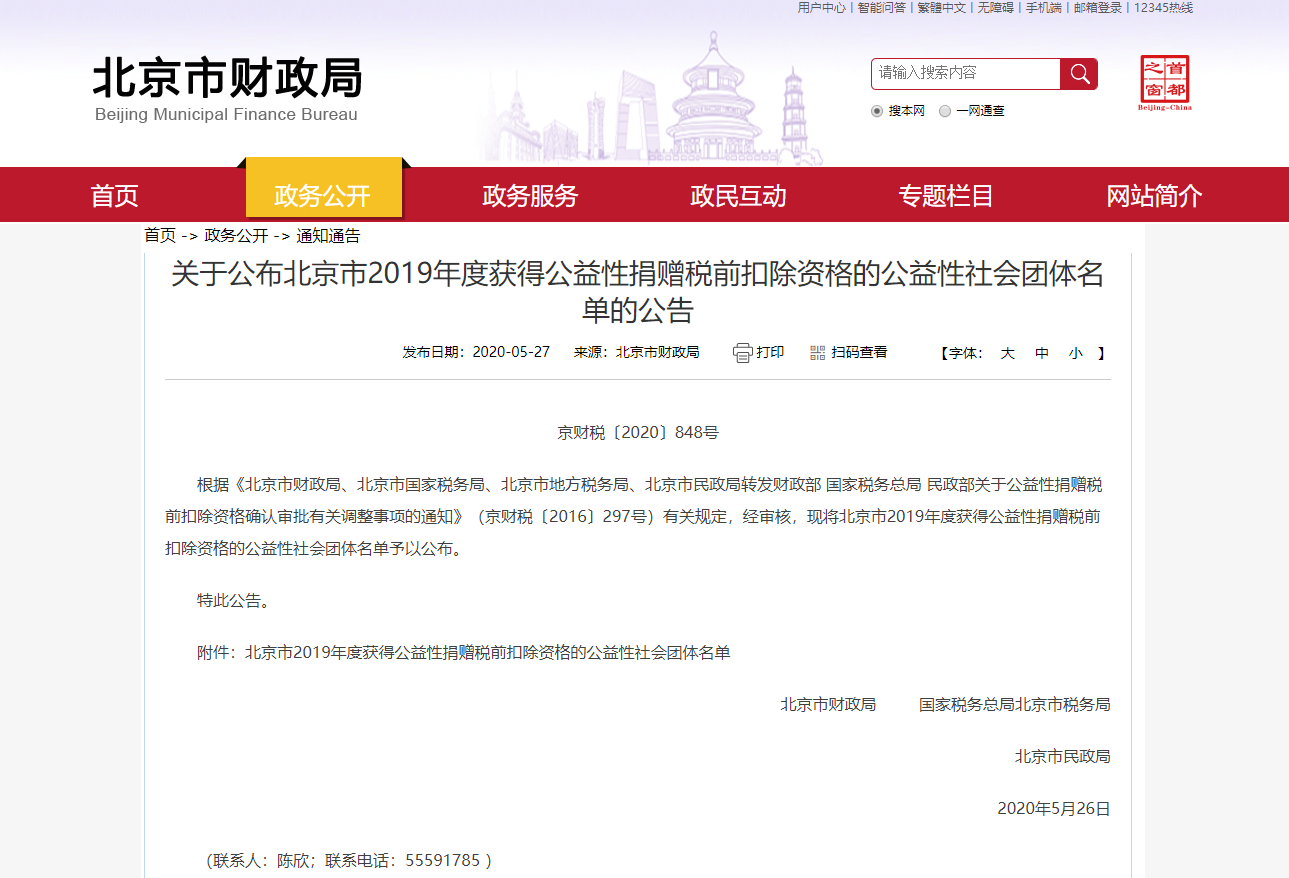Screen dimensions: 1289x878
Task: Open the 12345热线 link
Action: pyautogui.click(x=1163, y=7)
